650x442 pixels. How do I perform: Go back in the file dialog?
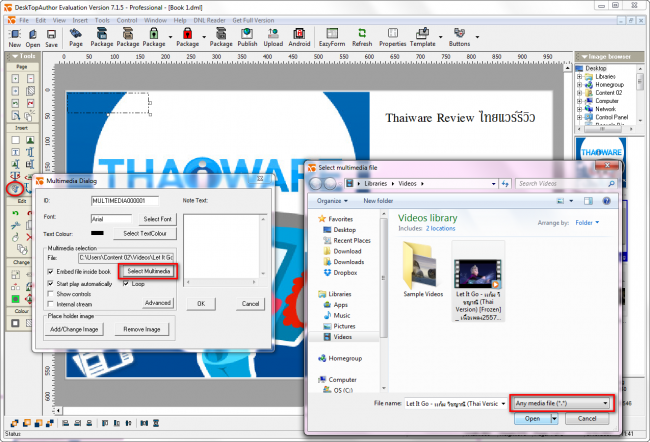(316, 184)
